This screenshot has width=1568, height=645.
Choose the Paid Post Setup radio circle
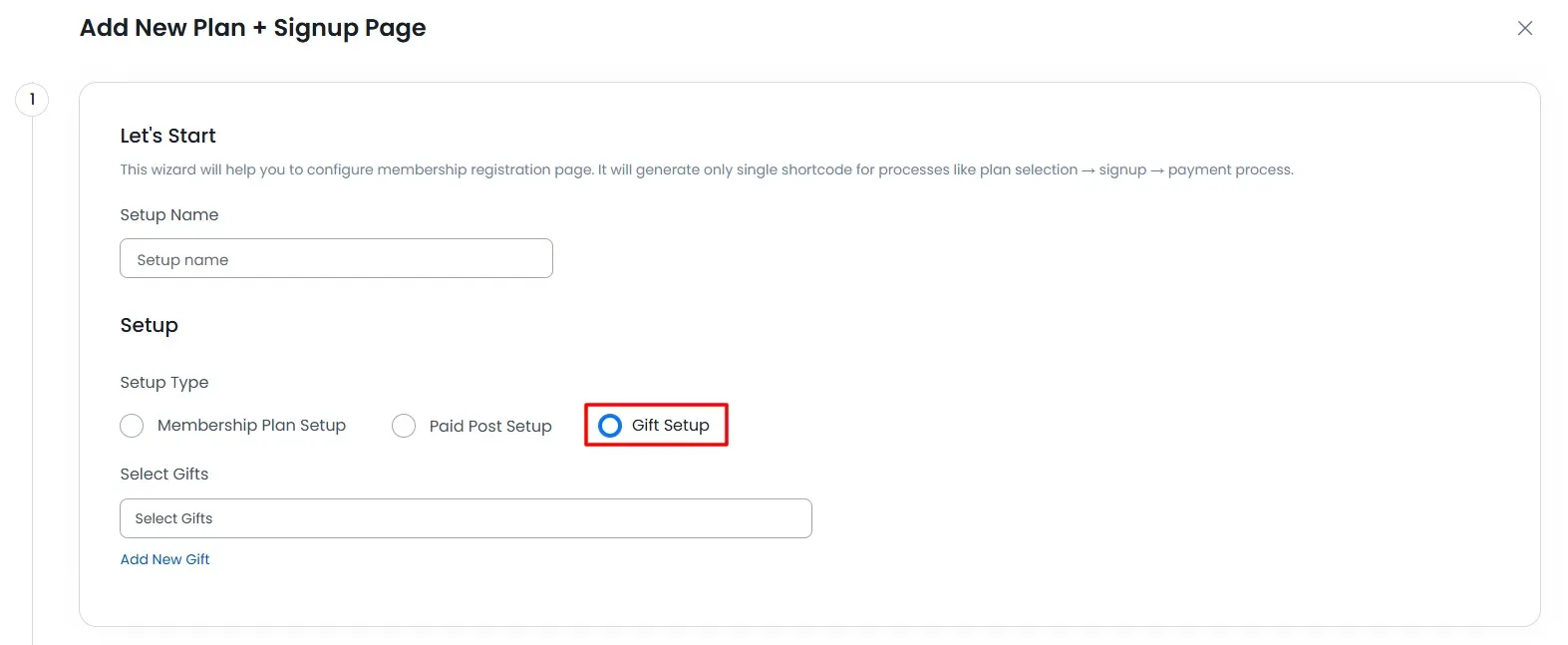[x=404, y=426]
